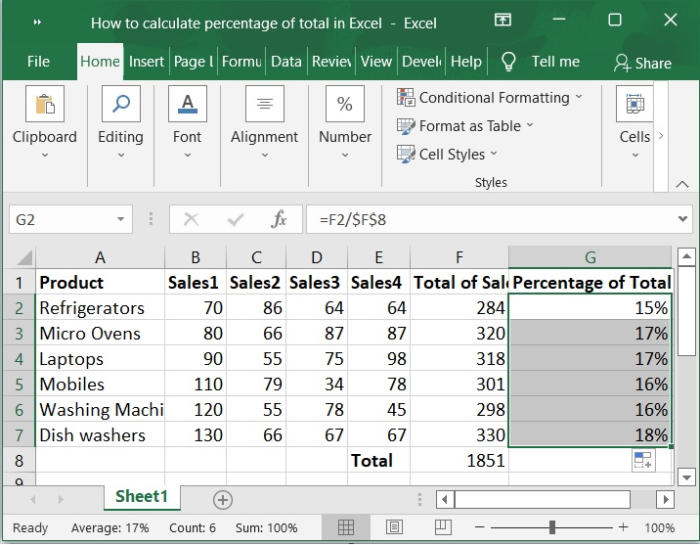Screen dimensions: 700x545
Task: Open the Alignment group icon
Action: [x=264, y=105]
